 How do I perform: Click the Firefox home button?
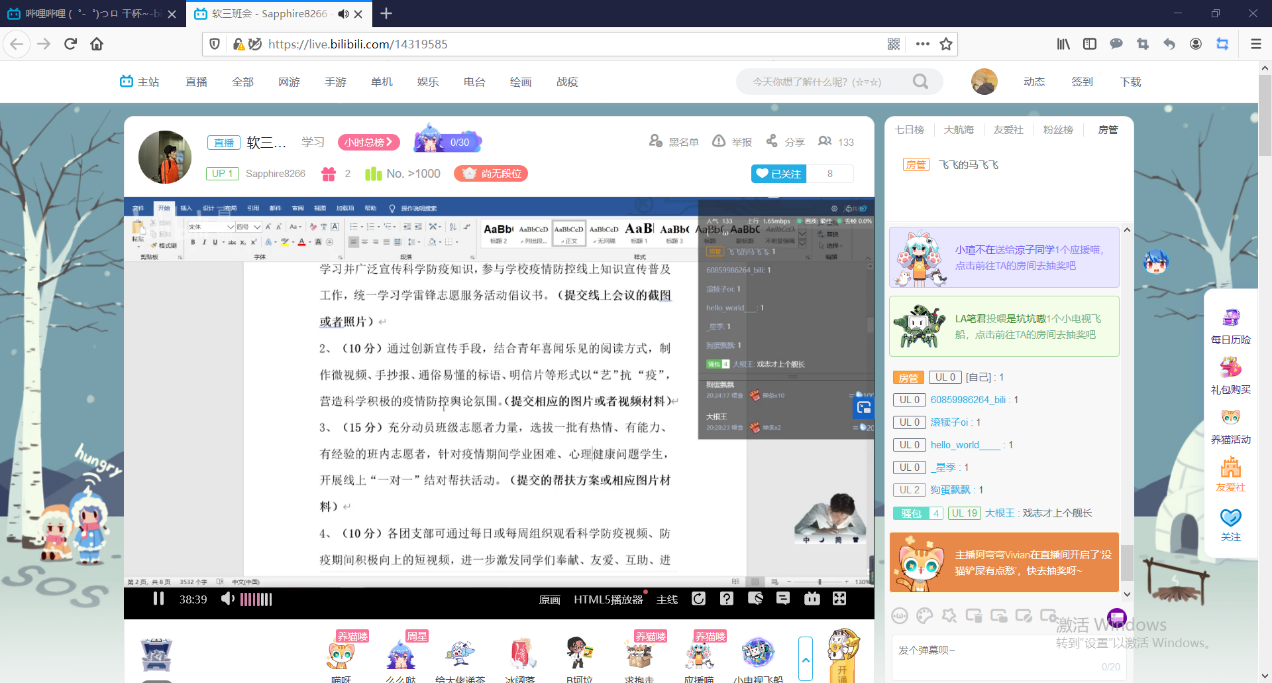pos(97,44)
